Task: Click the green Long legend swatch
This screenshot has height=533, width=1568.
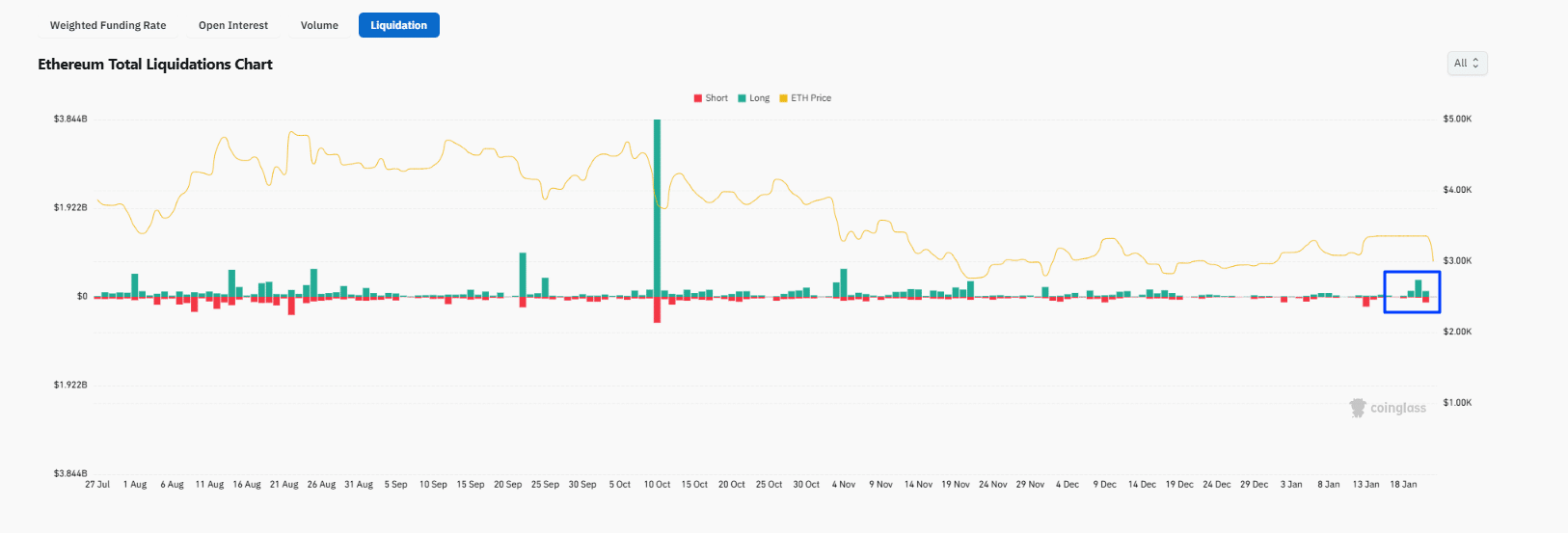Action: coord(742,98)
